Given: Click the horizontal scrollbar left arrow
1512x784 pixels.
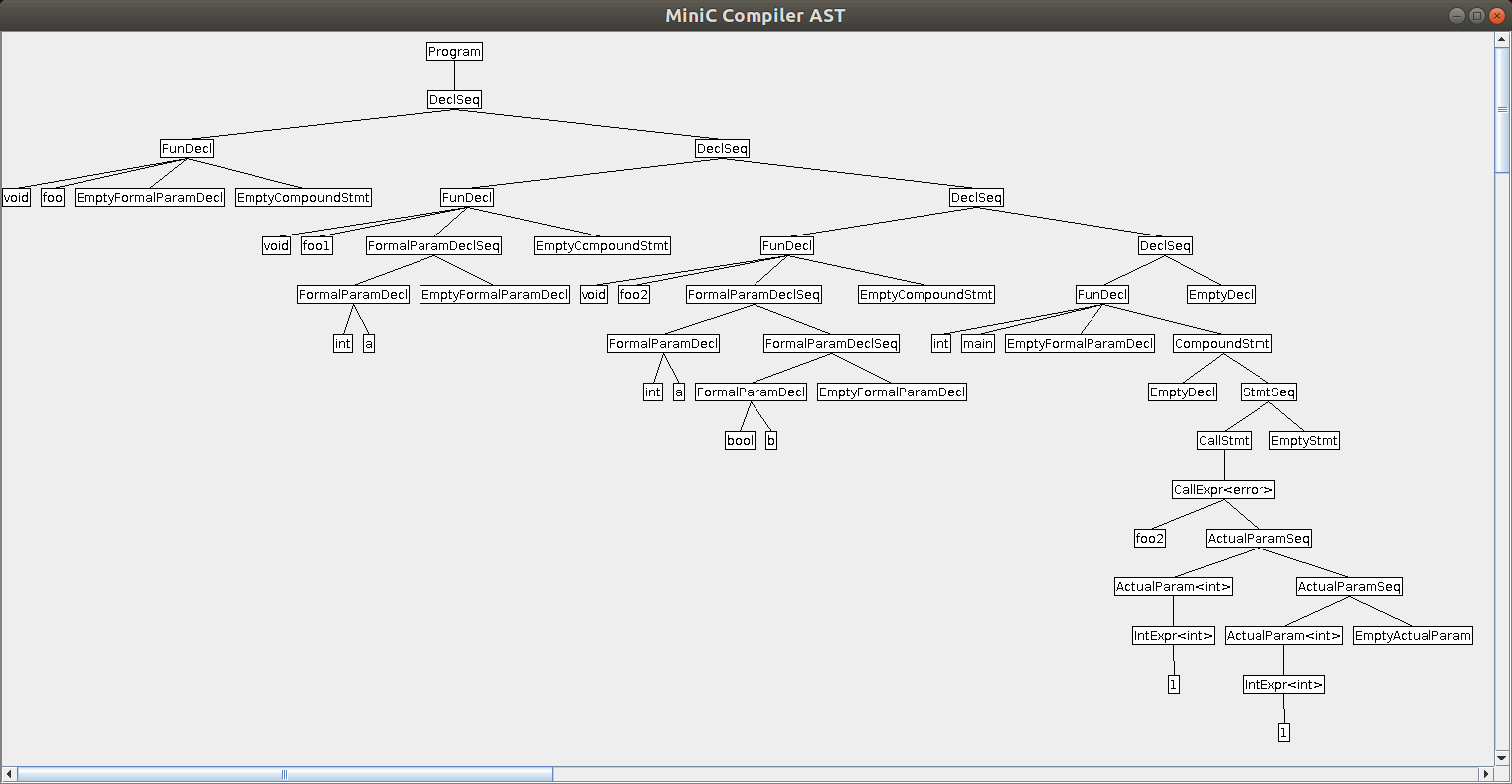Looking at the screenshot, I should pos(9,774).
